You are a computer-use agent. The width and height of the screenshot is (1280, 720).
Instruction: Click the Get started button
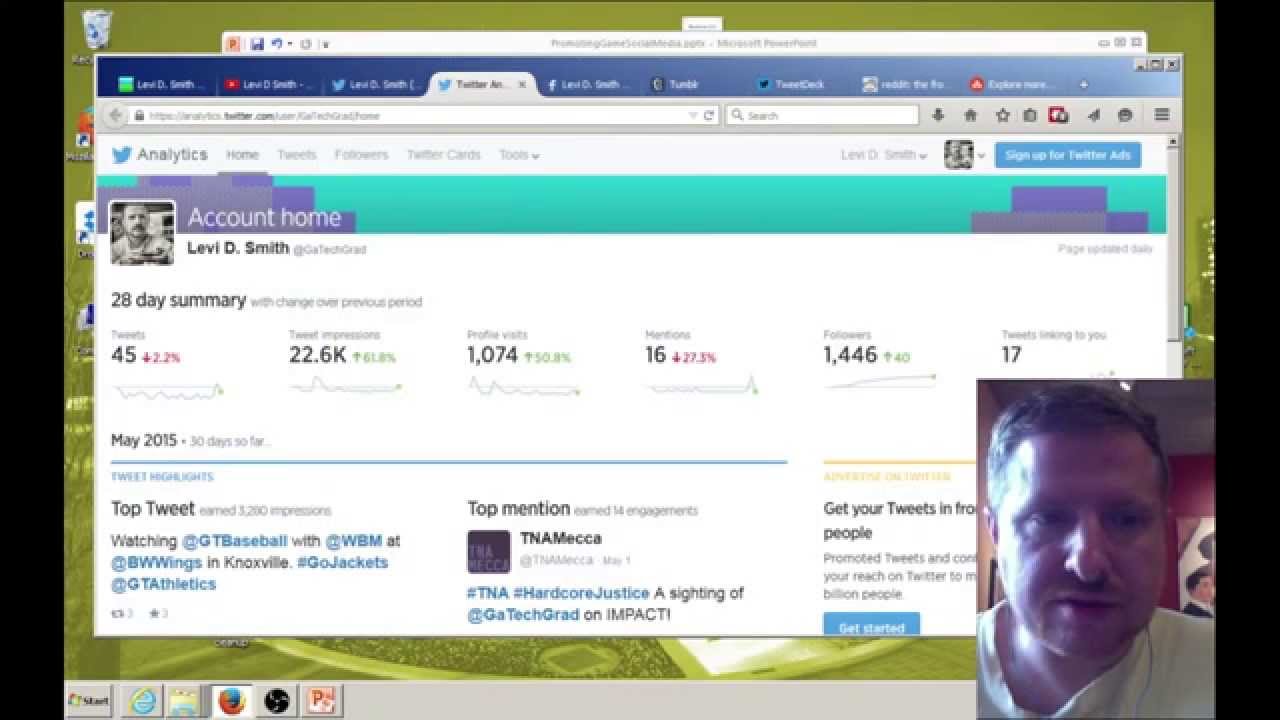click(x=871, y=627)
